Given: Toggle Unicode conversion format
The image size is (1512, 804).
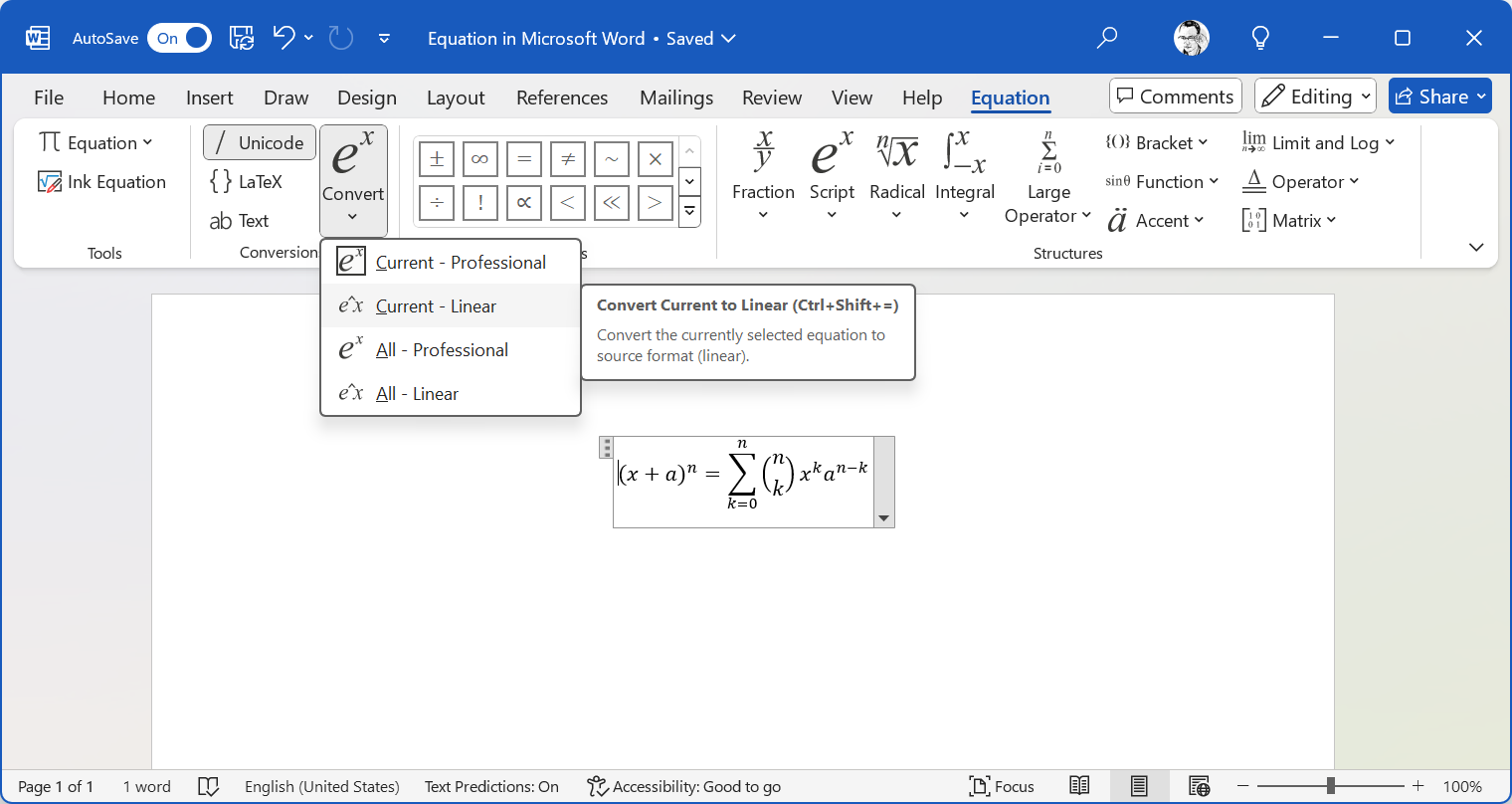Looking at the screenshot, I should click(260, 143).
